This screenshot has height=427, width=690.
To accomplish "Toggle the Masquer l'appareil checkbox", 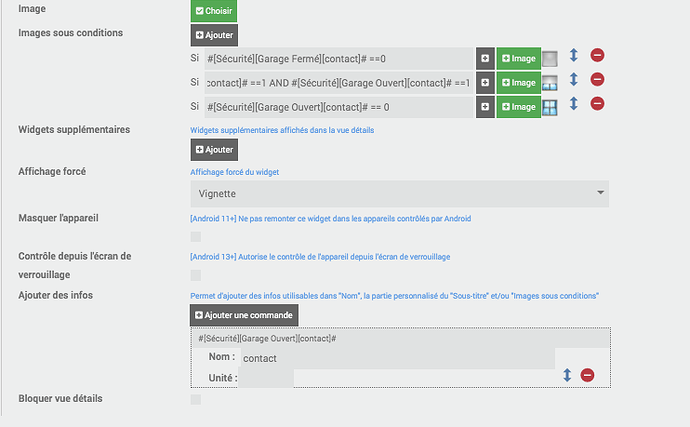I will (196, 237).
